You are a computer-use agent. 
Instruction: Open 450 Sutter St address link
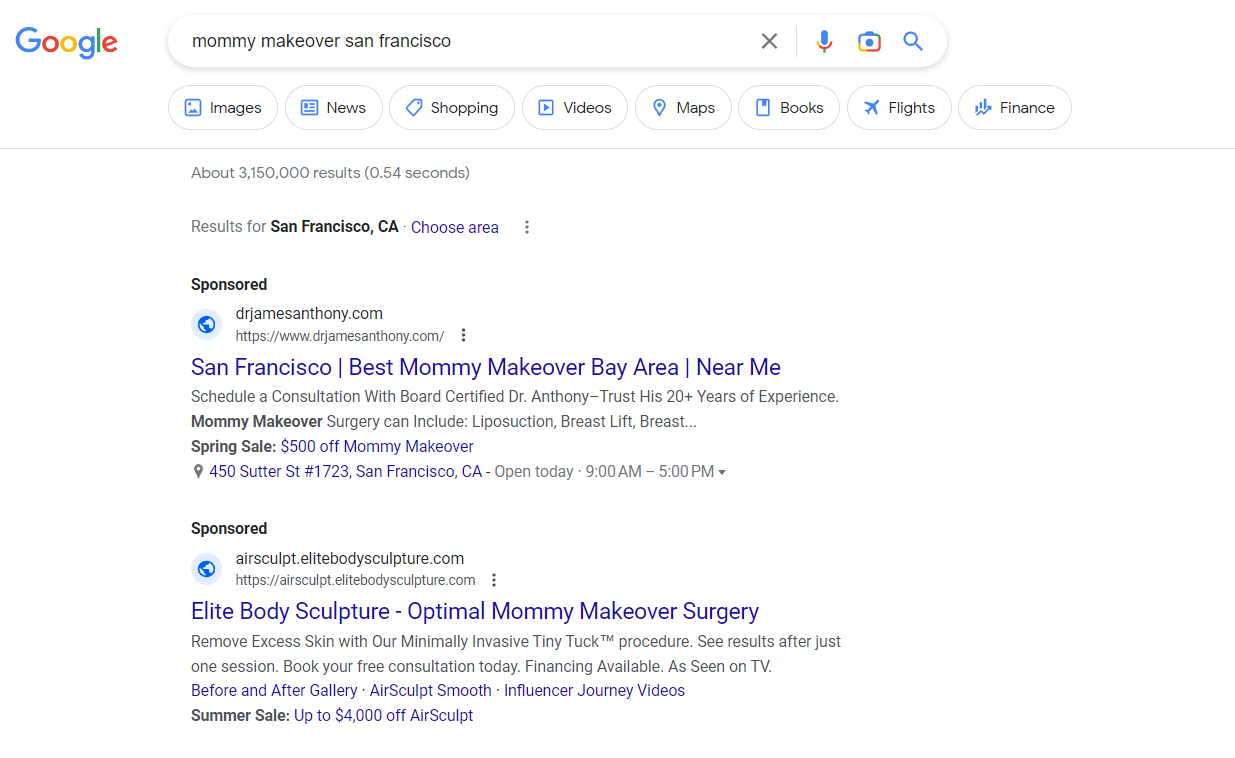[345, 472]
